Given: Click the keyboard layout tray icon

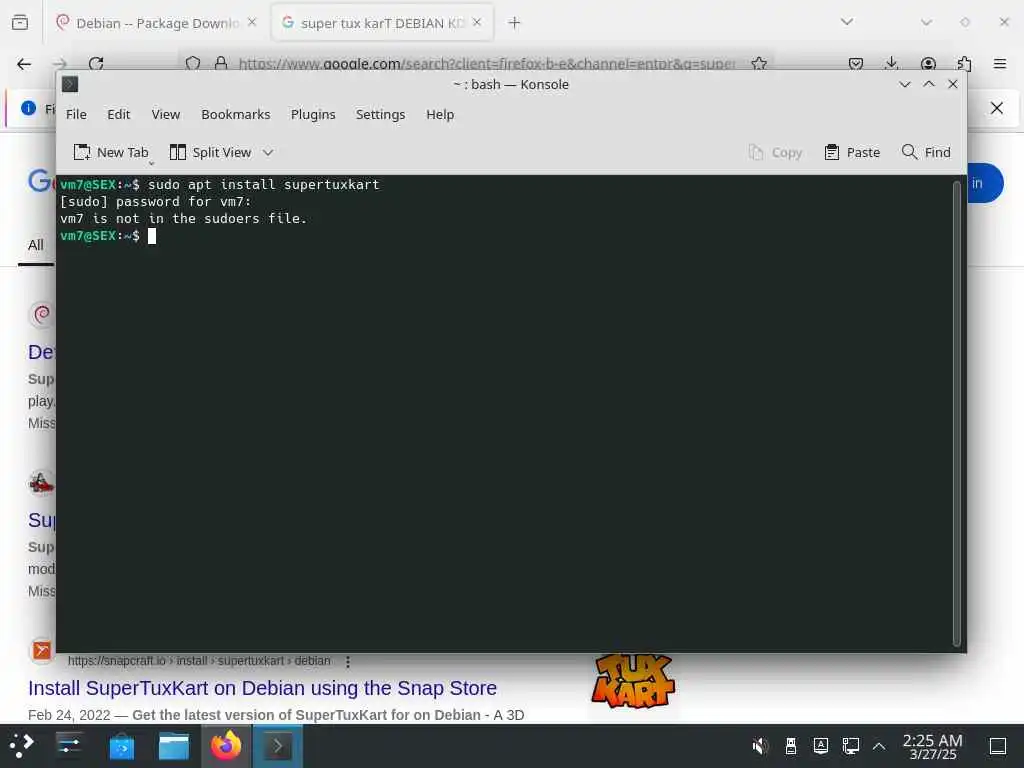Looking at the screenshot, I should click(x=820, y=745).
